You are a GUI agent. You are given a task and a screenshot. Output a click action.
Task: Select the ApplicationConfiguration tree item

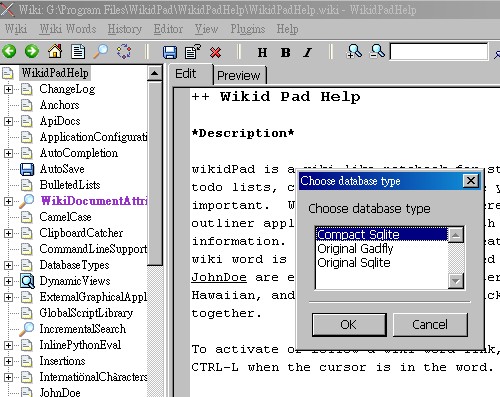93,137
